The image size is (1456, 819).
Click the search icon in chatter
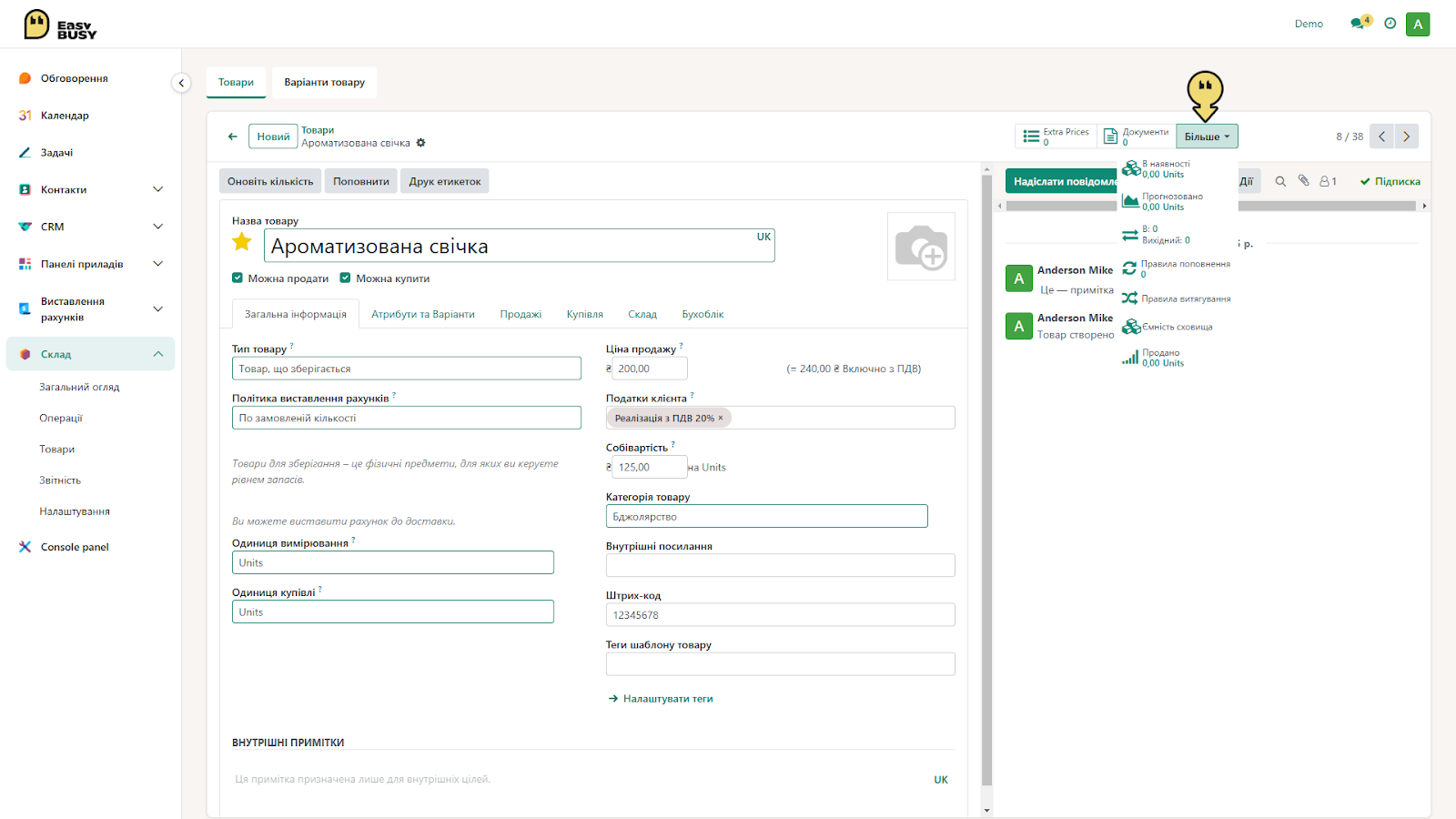coord(1280,181)
